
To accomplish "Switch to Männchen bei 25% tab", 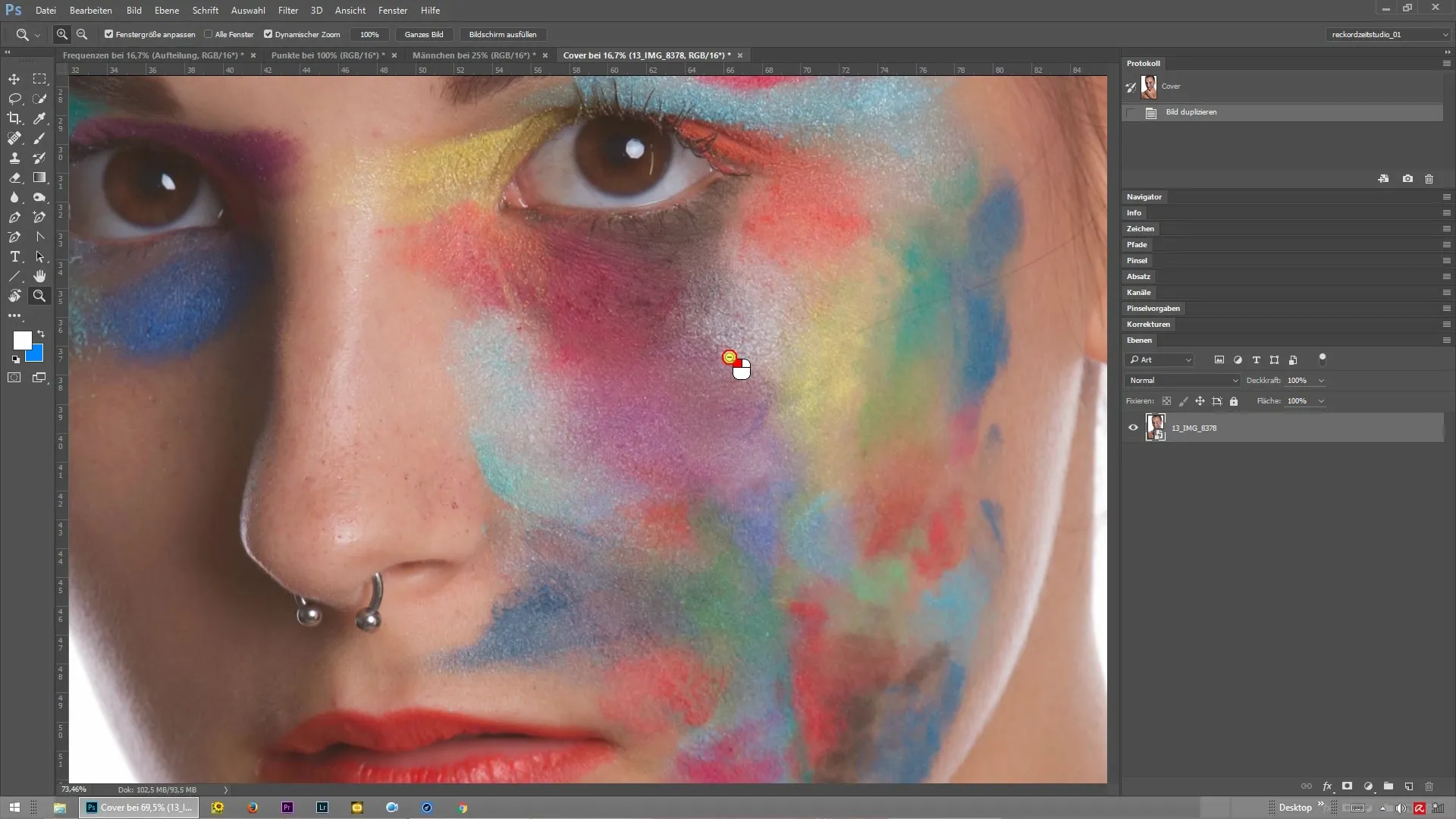I will [x=474, y=55].
